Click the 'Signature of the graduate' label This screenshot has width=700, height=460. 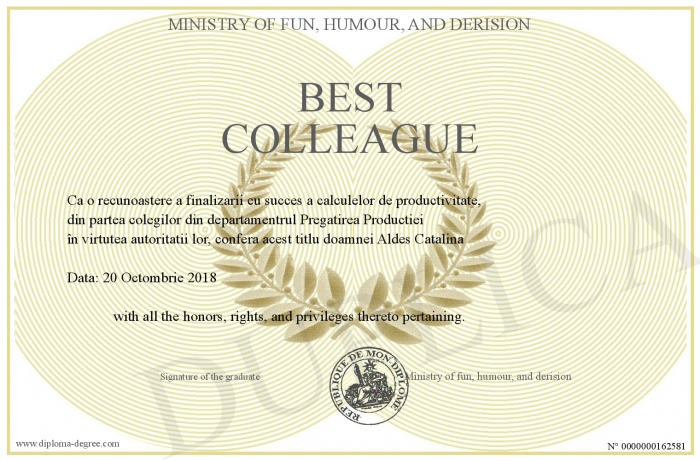tap(210, 377)
